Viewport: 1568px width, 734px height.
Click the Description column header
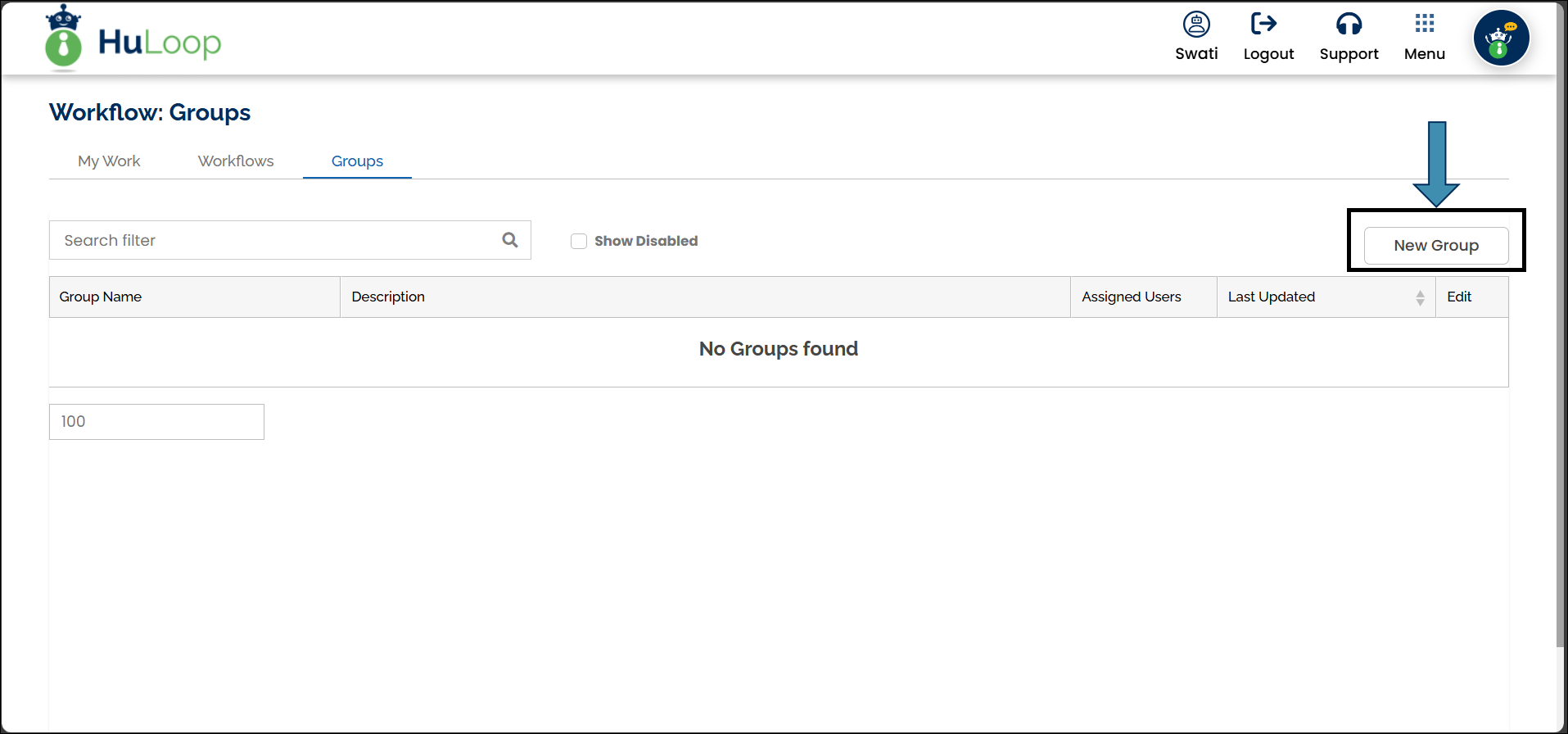388,297
